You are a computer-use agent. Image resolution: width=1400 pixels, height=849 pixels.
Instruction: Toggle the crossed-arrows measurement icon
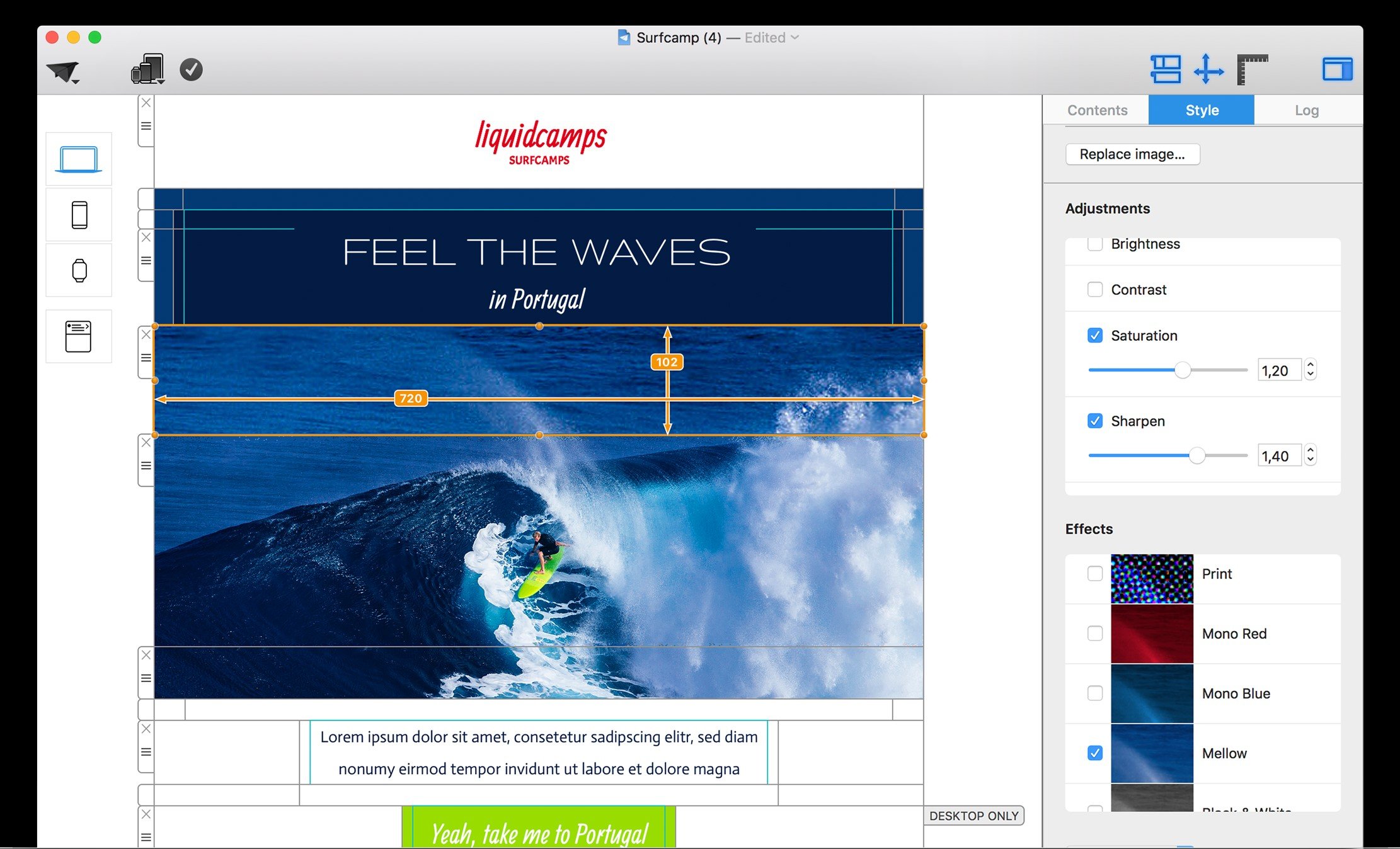point(1208,69)
